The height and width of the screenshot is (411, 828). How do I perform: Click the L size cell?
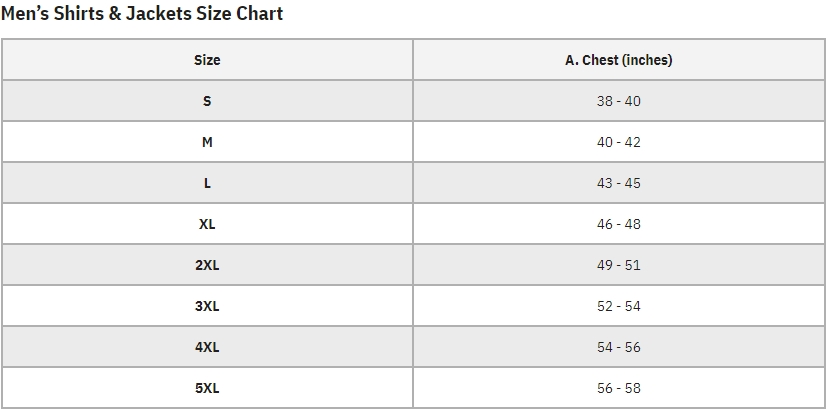coord(207,183)
